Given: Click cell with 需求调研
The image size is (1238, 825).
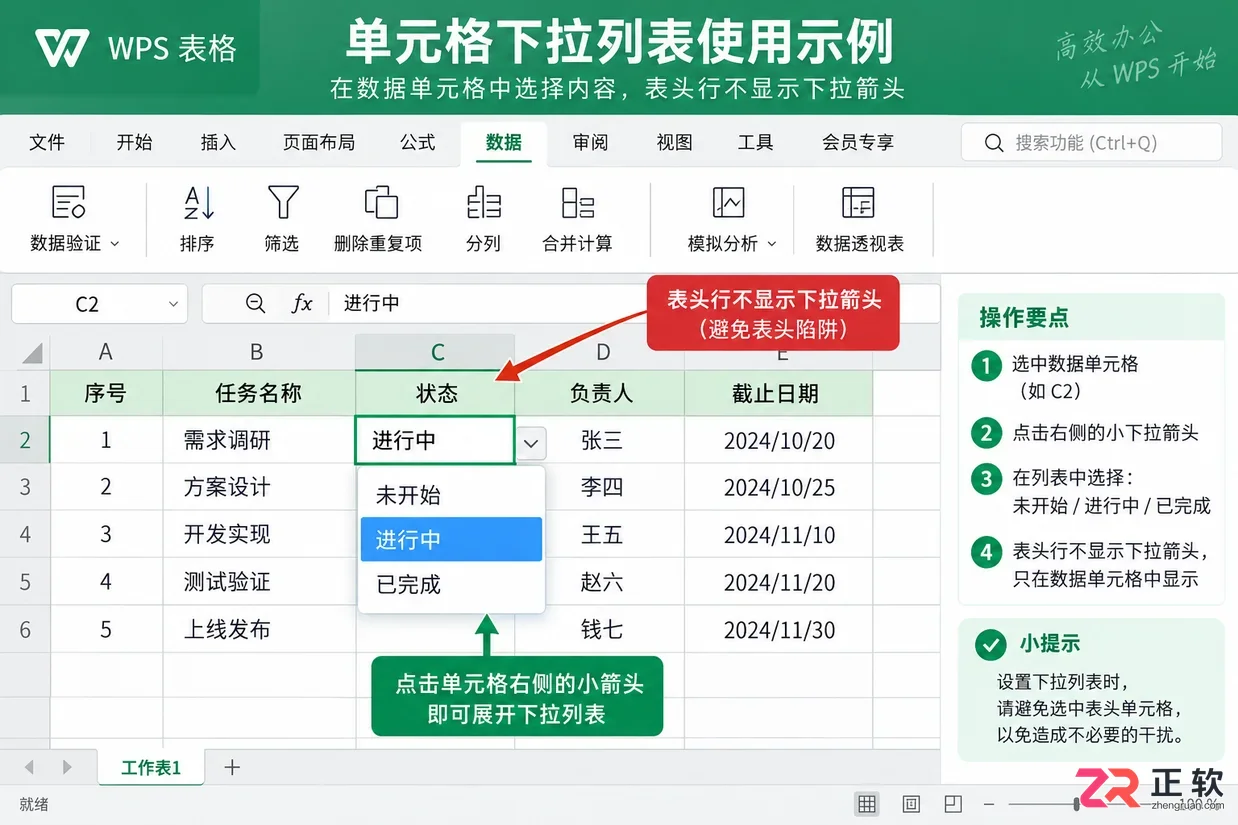Looking at the screenshot, I should click(x=258, y=441).
